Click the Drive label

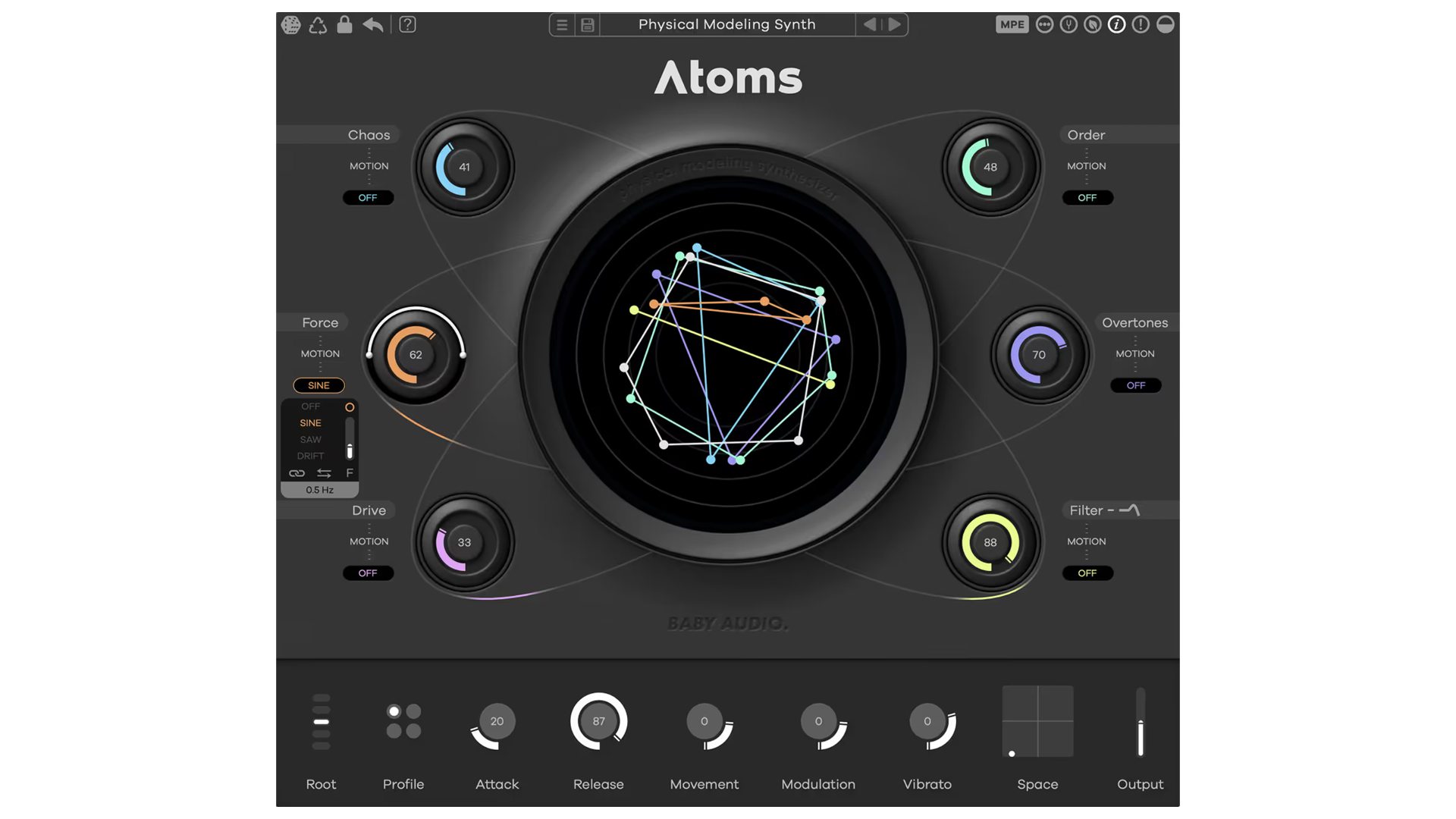(x=369, y=510)
